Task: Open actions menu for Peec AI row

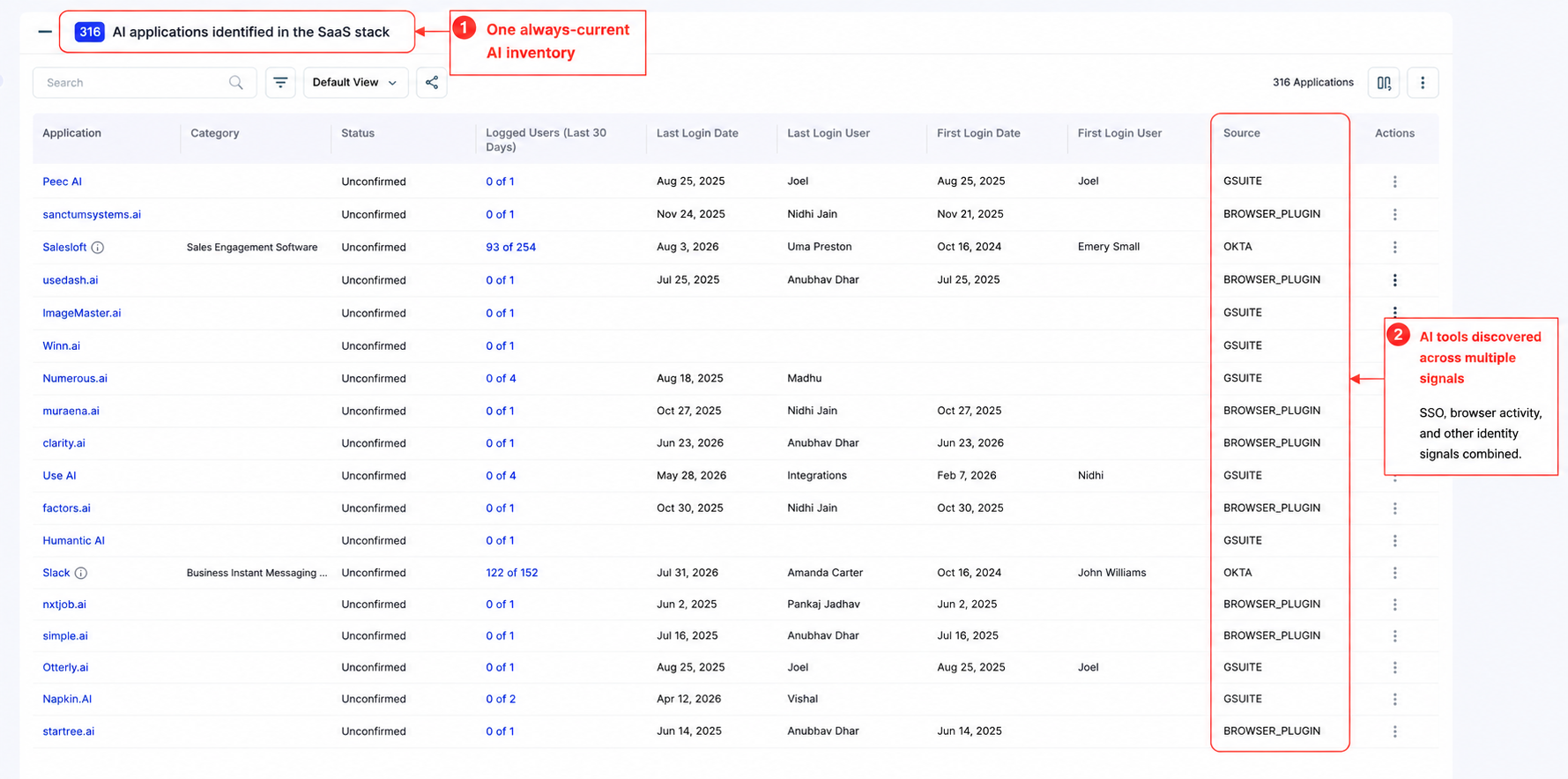Action: [x=1394, y=182]
